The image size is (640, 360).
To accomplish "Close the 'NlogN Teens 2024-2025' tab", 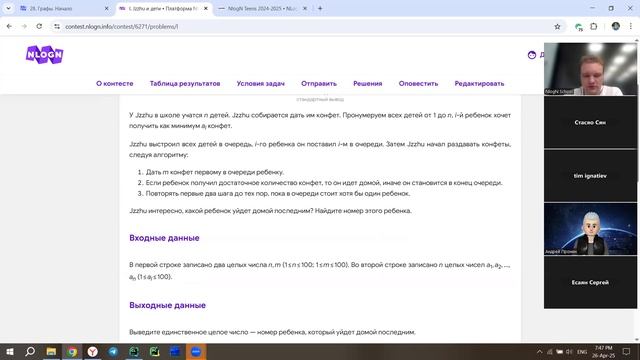I will 304,8.
